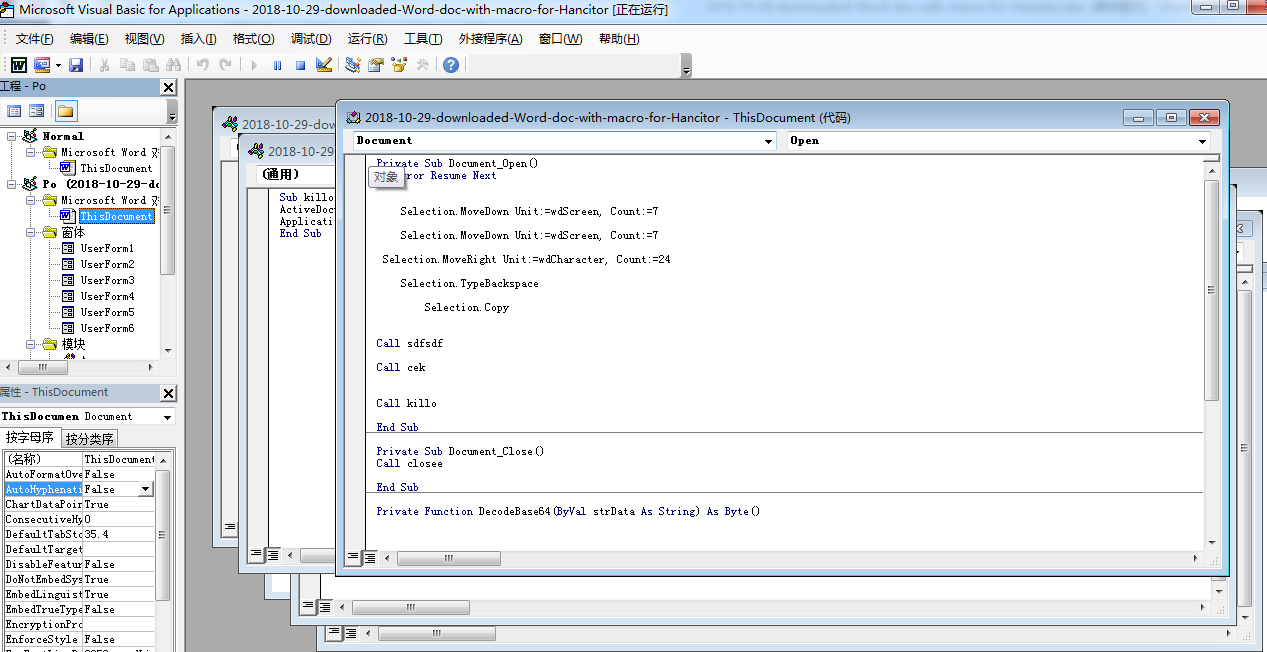The width and height of the screenshot is (1267, 652).
Task: Click the Insert UserForm toolbar icon
Action: click(42, 65)
